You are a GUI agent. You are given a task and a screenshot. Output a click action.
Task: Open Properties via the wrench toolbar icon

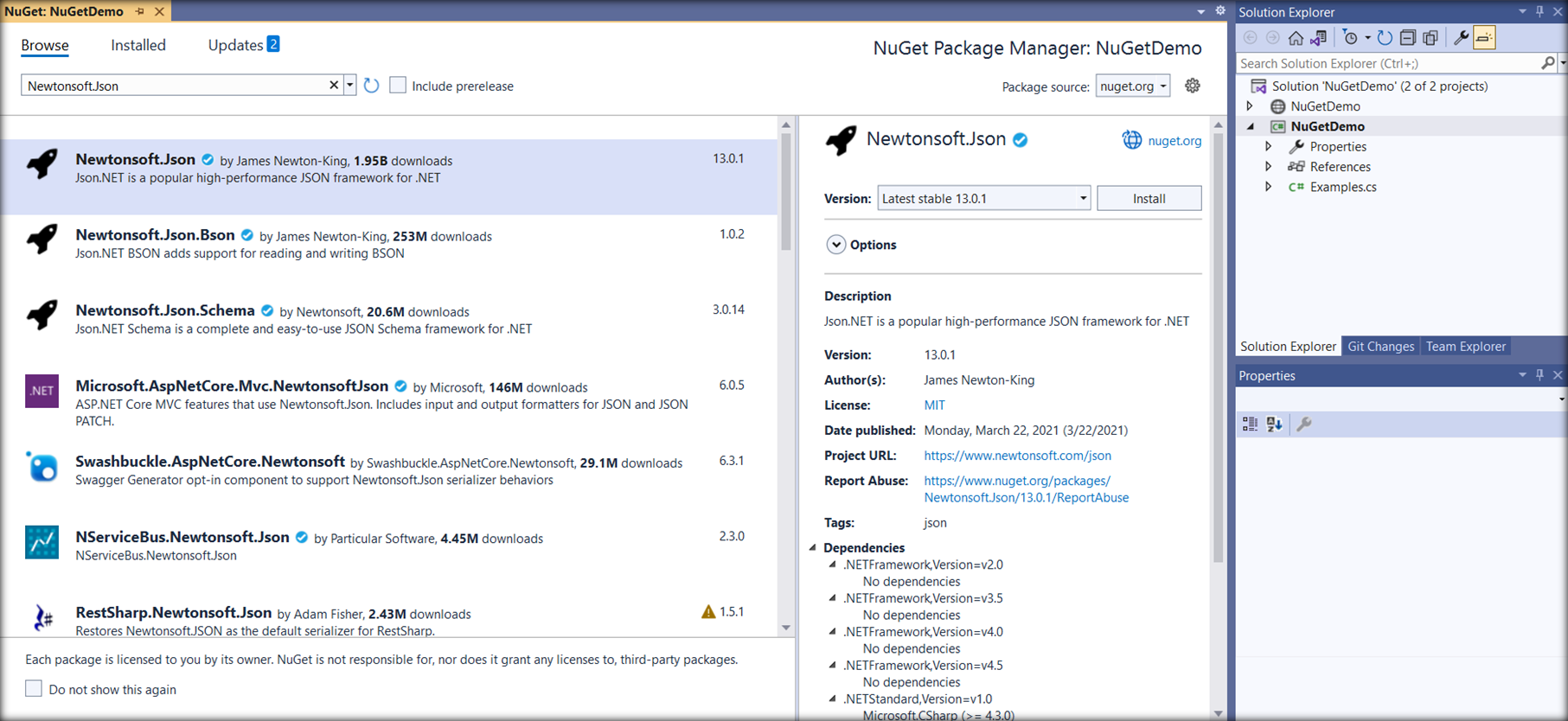point(1461,38)
